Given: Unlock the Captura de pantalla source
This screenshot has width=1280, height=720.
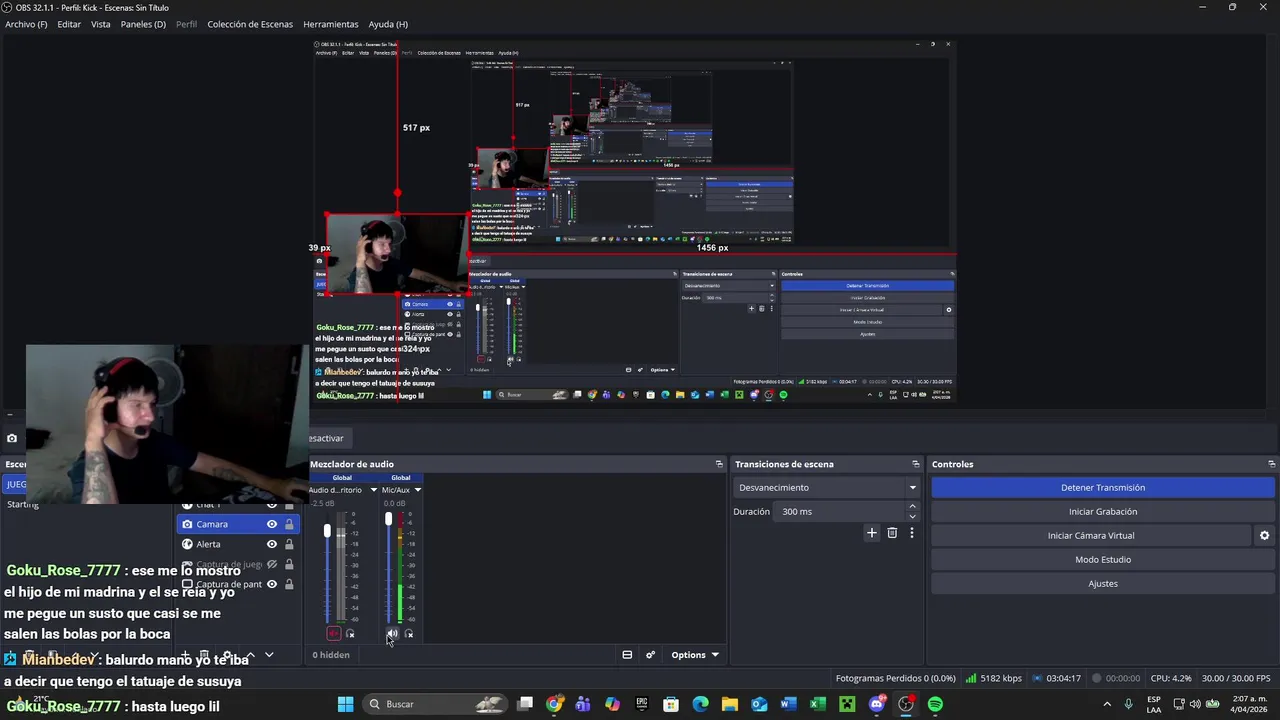Looking at the screenshot, I should tap(289, 584).
